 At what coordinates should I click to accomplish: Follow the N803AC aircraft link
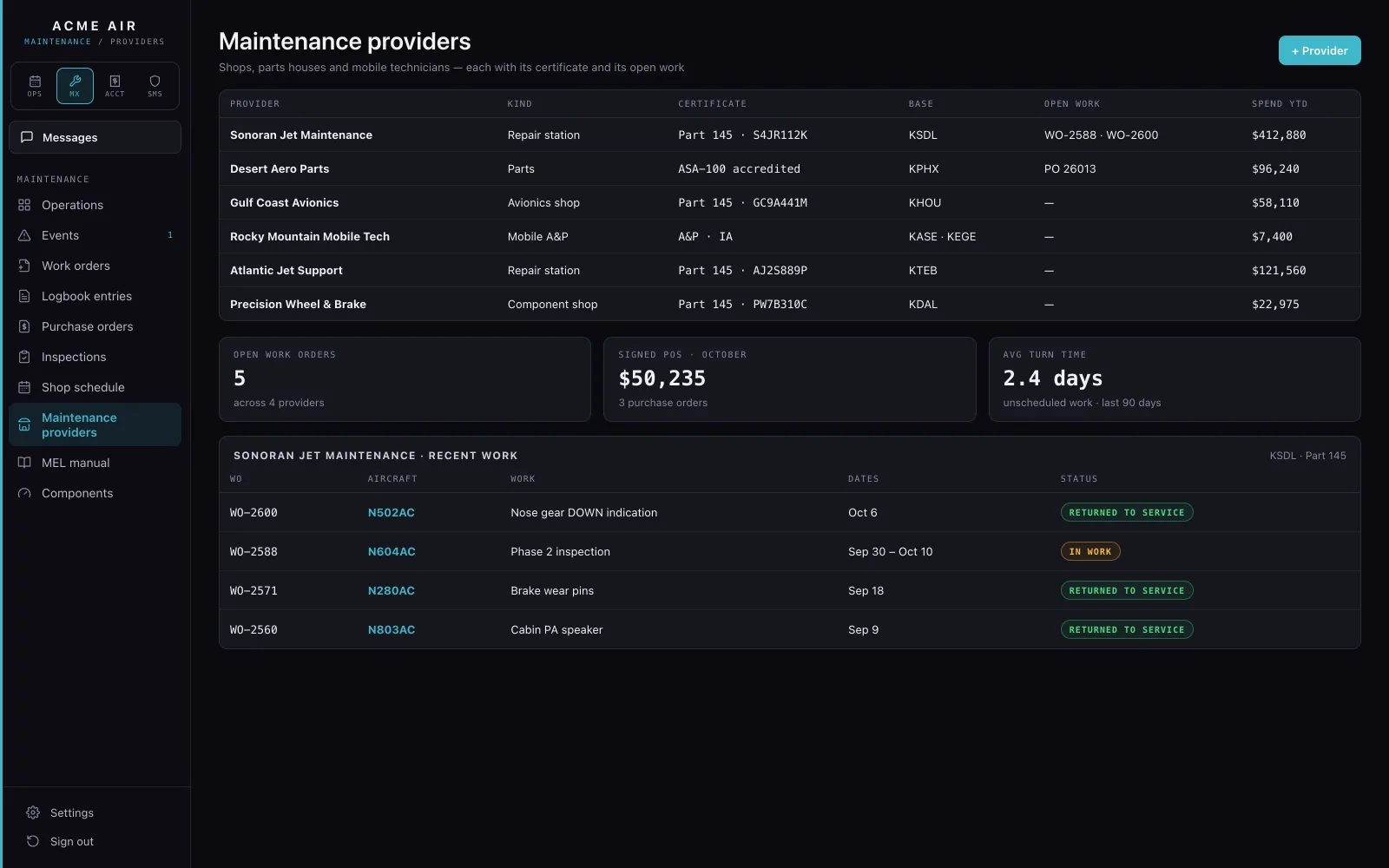[392, 629]
